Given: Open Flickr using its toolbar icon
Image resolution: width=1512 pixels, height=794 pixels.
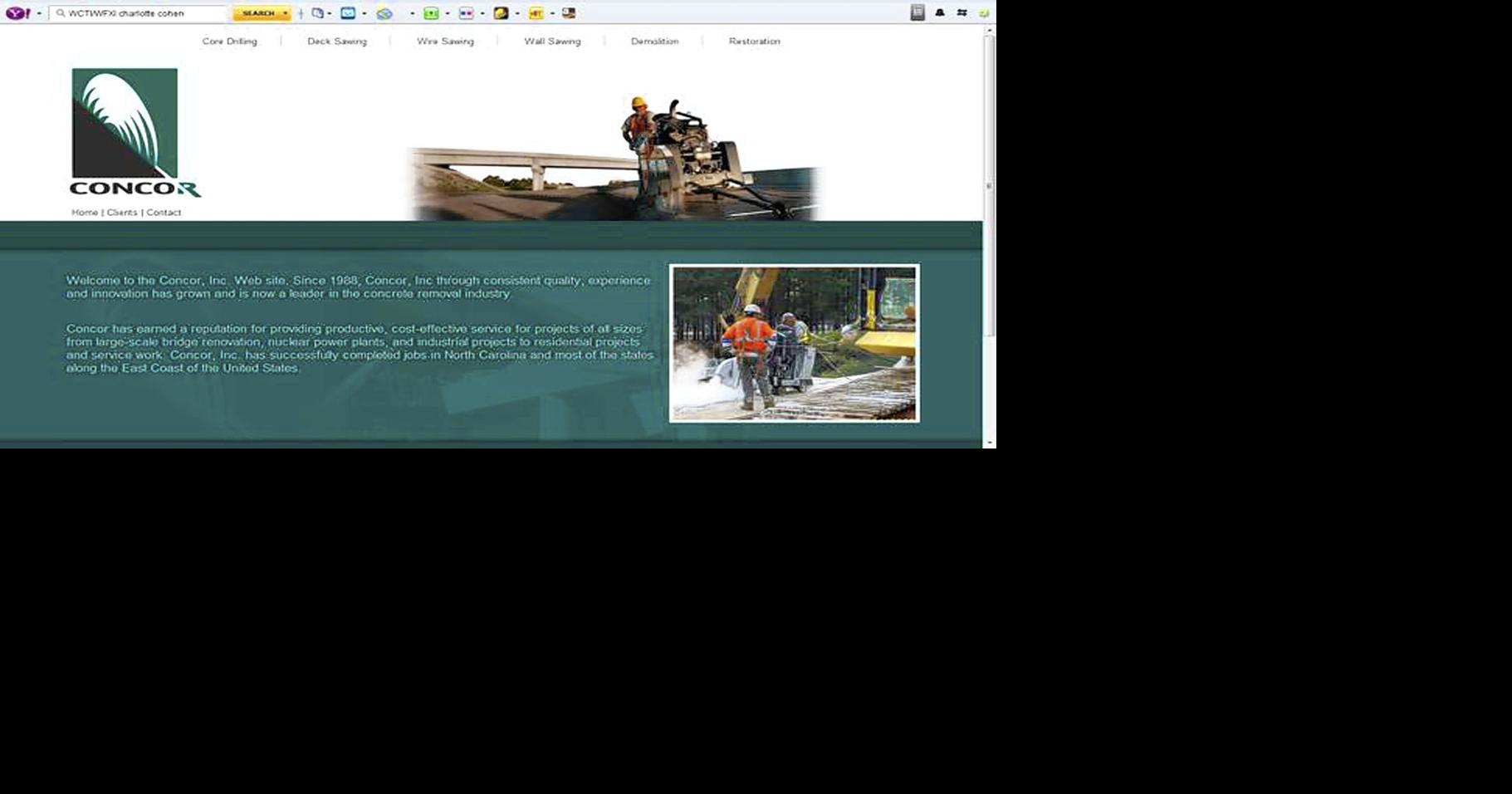Looking at the screenshot, I should click(x=466, y=12).
